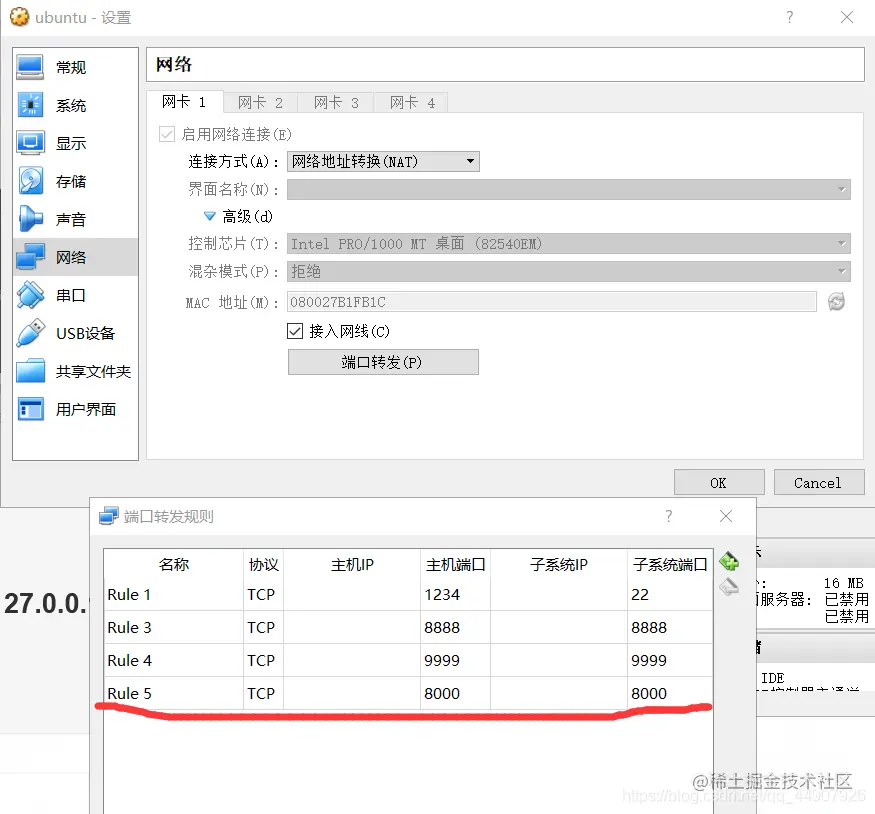Toggle the 接入网线 checkbox
The height and width of the screenshot is (814, 875).
[x=295, y=331]
